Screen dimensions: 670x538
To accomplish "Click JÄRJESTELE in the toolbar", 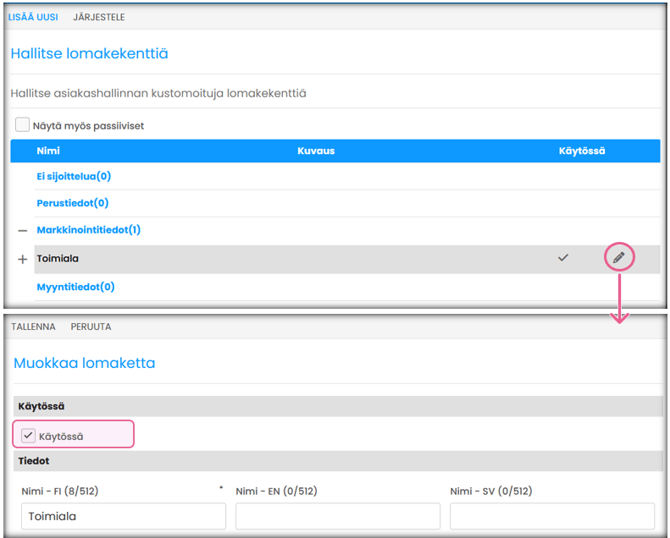I will [x=99, y=18].
